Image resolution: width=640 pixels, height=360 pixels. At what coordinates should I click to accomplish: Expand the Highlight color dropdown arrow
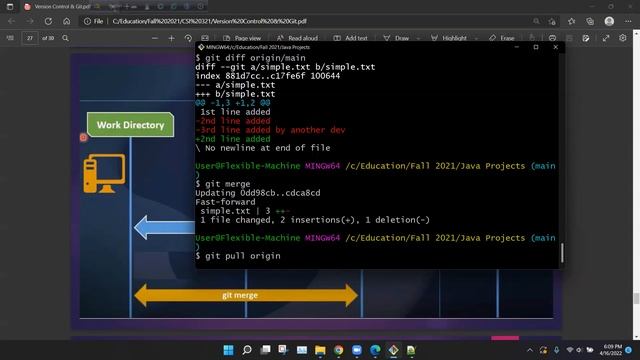pos(476,38)
